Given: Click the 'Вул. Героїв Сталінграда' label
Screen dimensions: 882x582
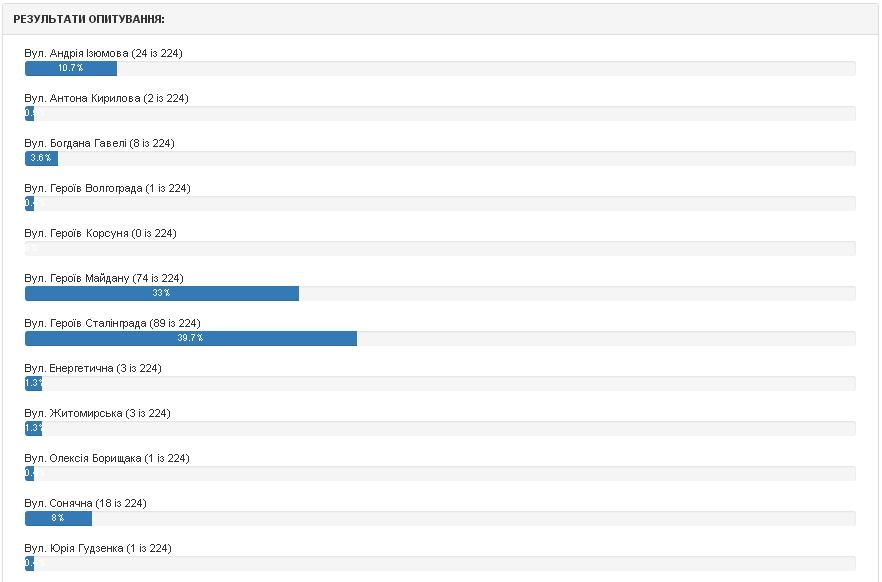Looking at the screenshot, I should point(112,323).
